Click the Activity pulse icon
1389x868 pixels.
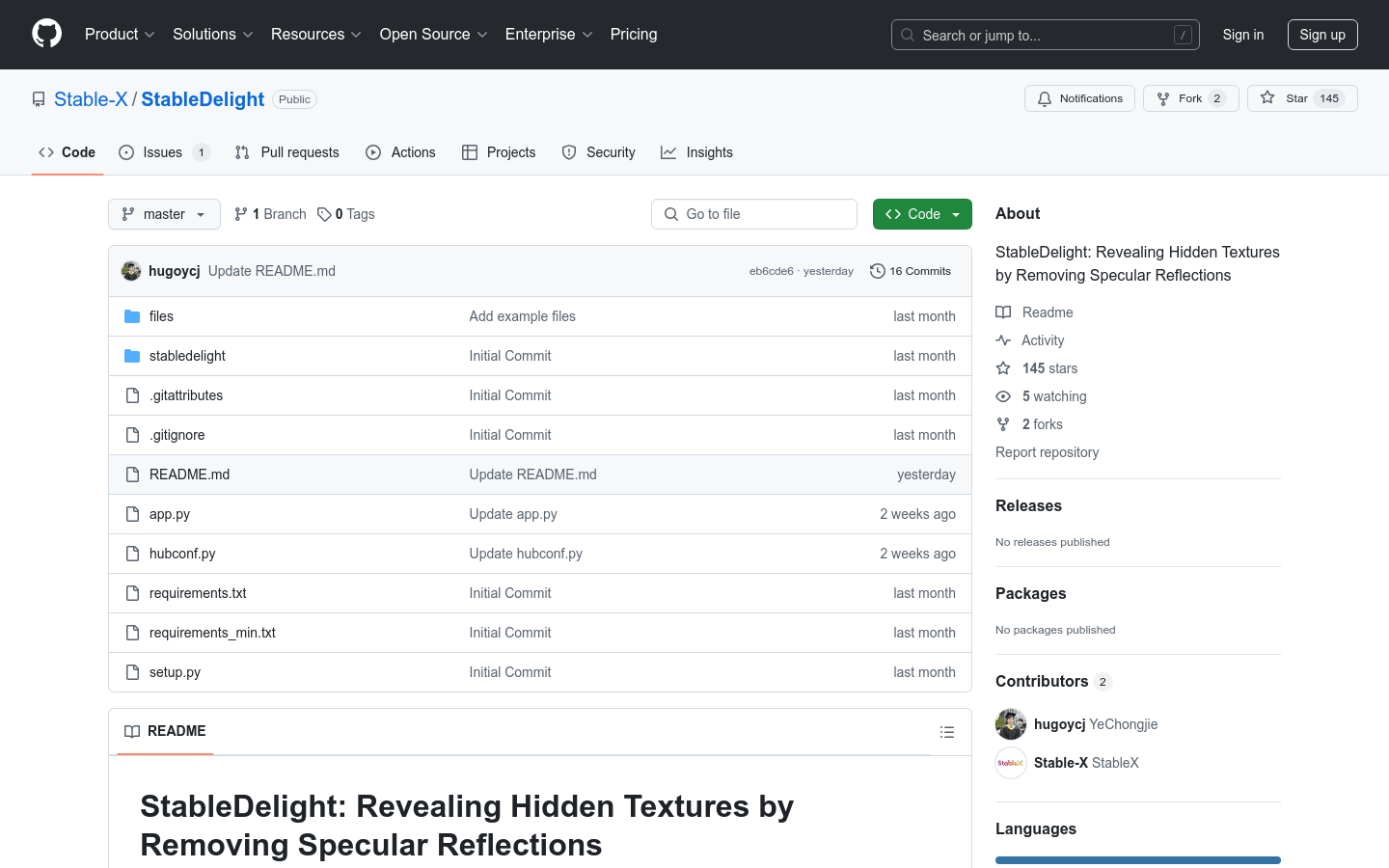pyautogui.click(x=1003, y=340)
